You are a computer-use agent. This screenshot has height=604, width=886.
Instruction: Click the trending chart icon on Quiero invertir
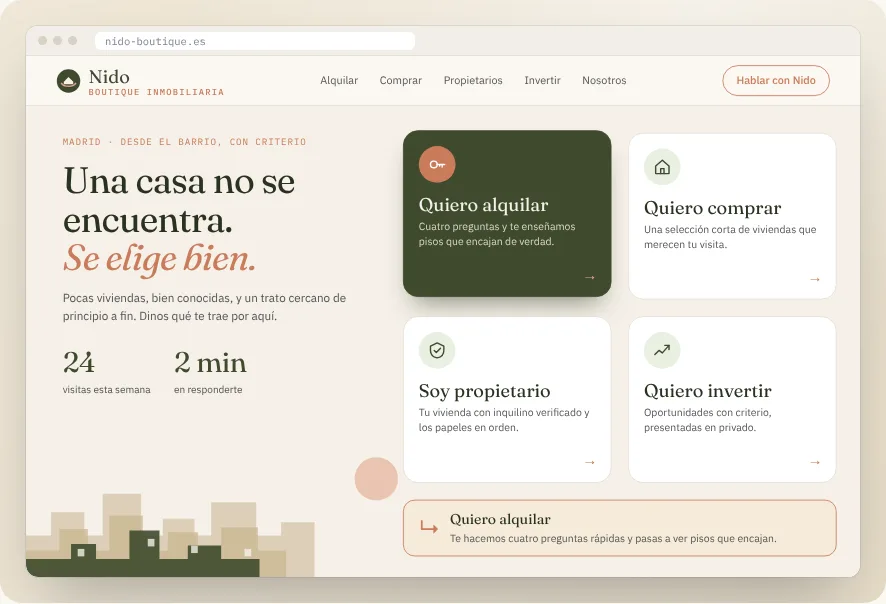click(662, 350)
